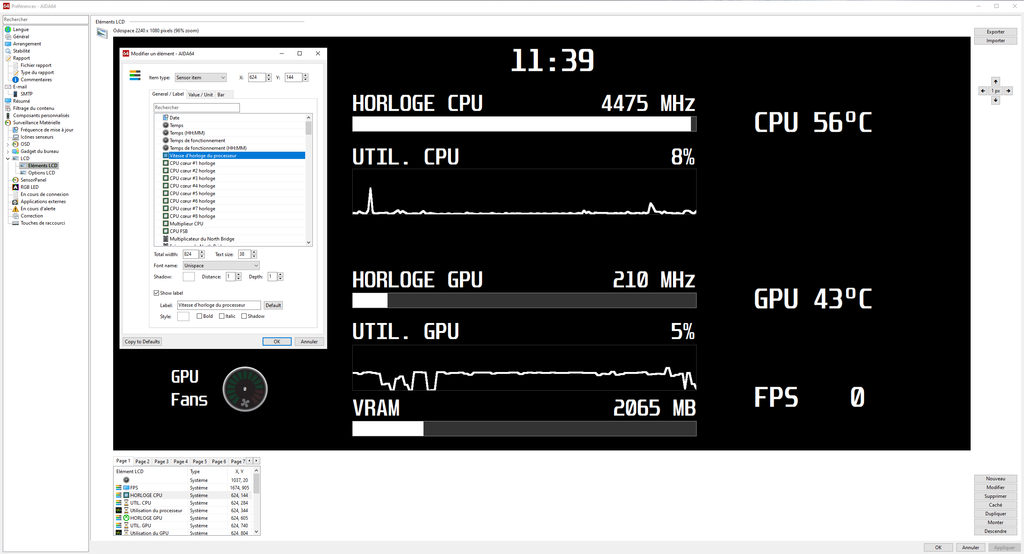The height and width of the screenshot is (554, 1024).
Task: Click the Dupliquer button
Action: click(995, 514)
